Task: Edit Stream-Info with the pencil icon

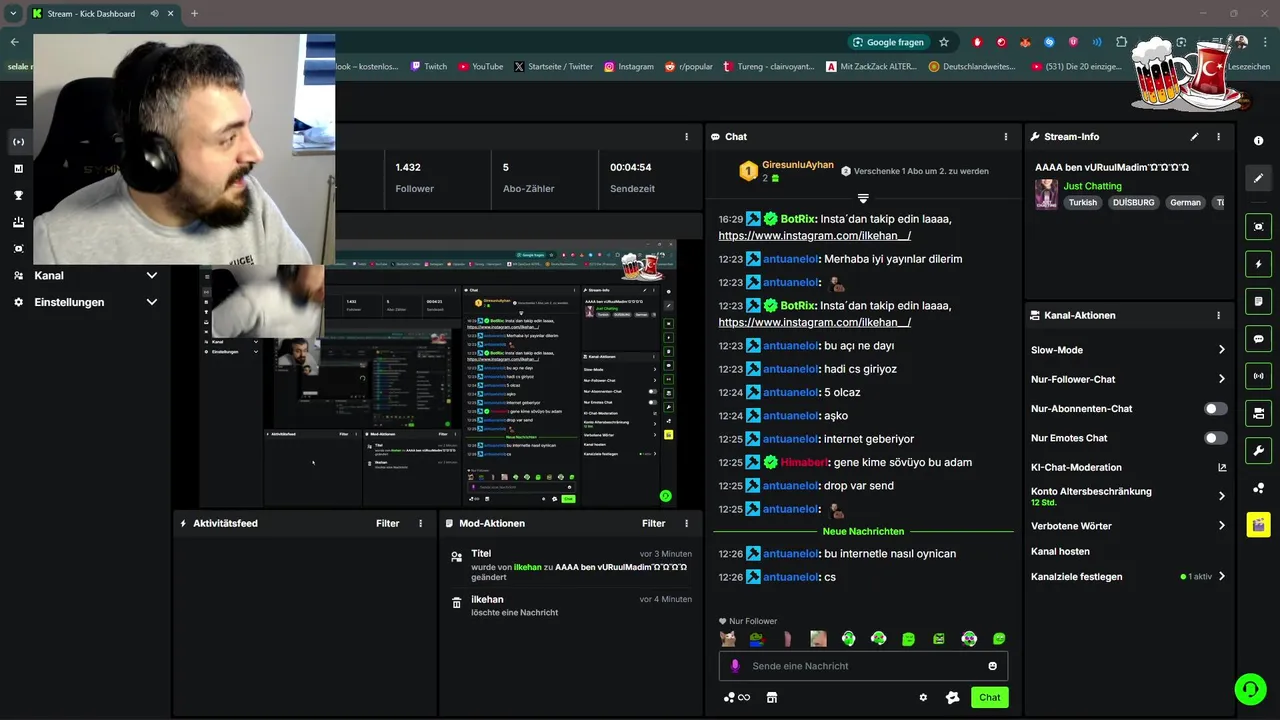Action: (1194, 137)
